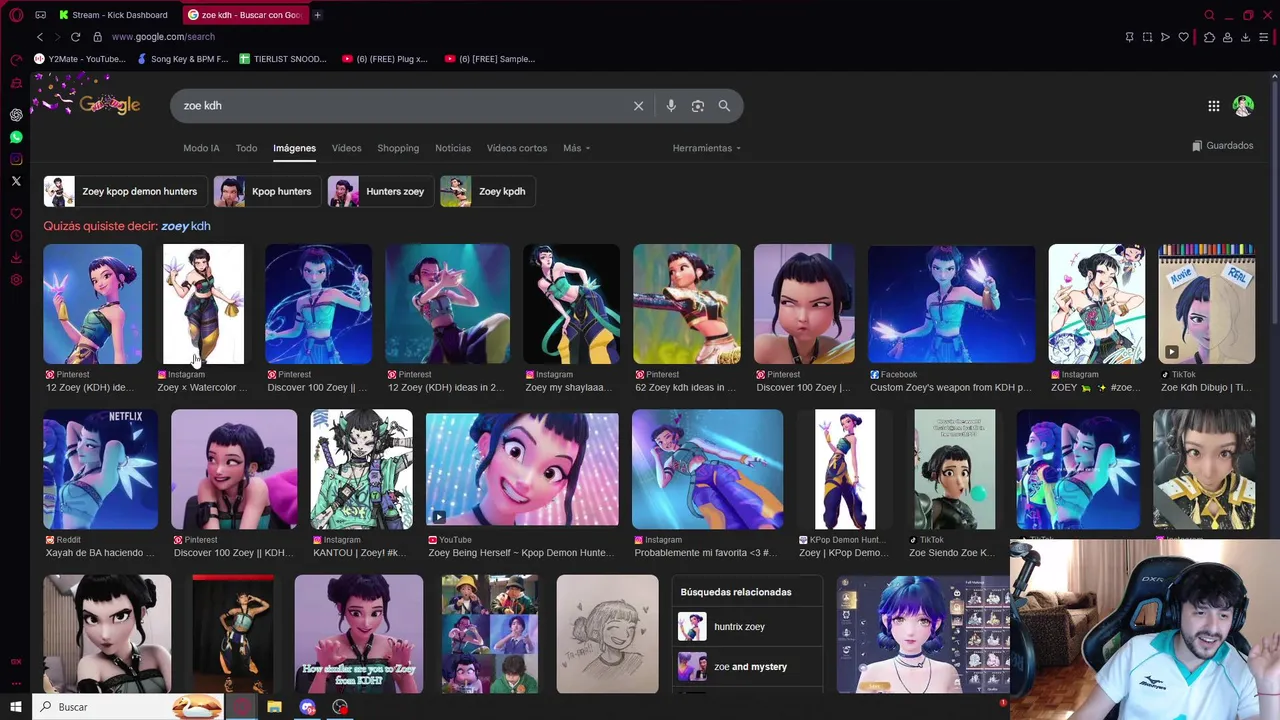Clear the Google search box
1280x720 pixels.
(x=638, y=106)
